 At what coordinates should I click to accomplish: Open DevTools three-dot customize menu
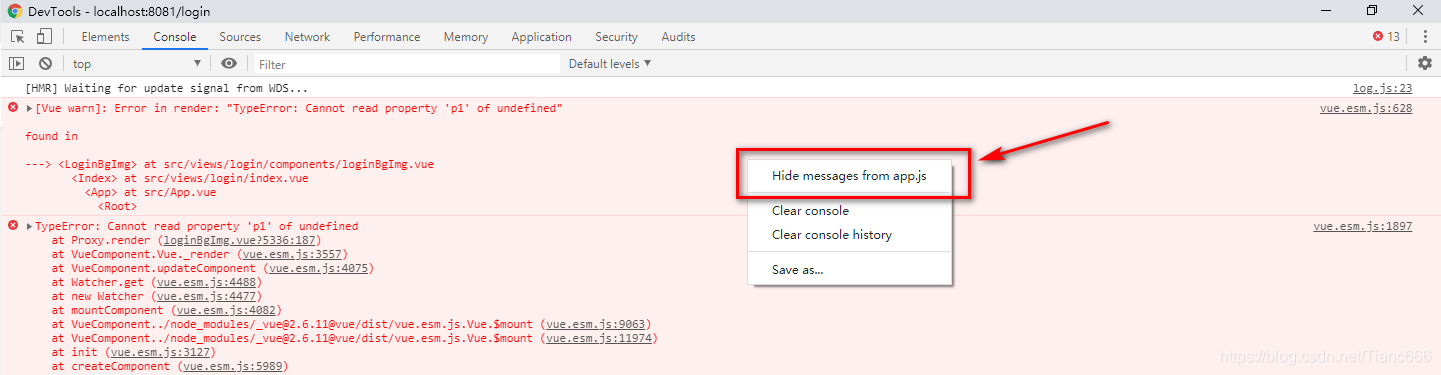tap(1425, 37)
